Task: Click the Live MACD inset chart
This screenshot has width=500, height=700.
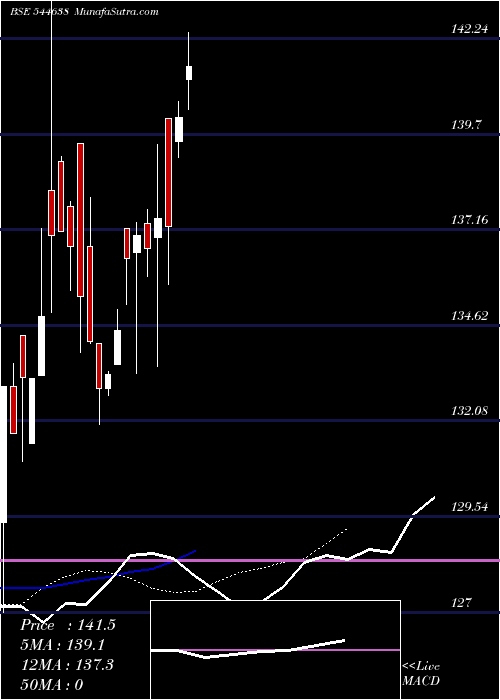Action: 275,650
